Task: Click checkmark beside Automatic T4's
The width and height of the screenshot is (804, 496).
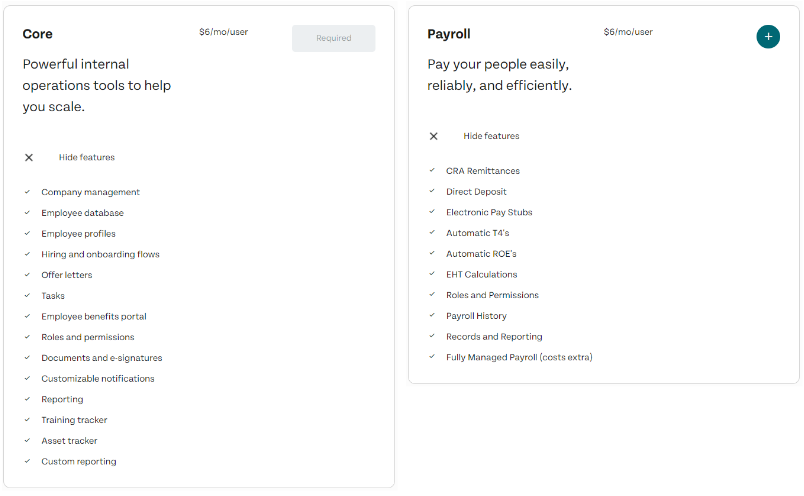Action: (432, 233)
